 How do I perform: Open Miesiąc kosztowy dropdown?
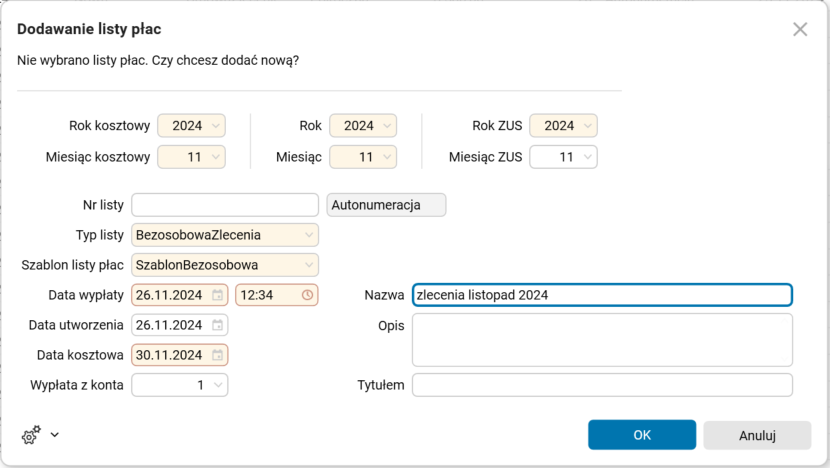pyautogui.click(x=215, y=157)
